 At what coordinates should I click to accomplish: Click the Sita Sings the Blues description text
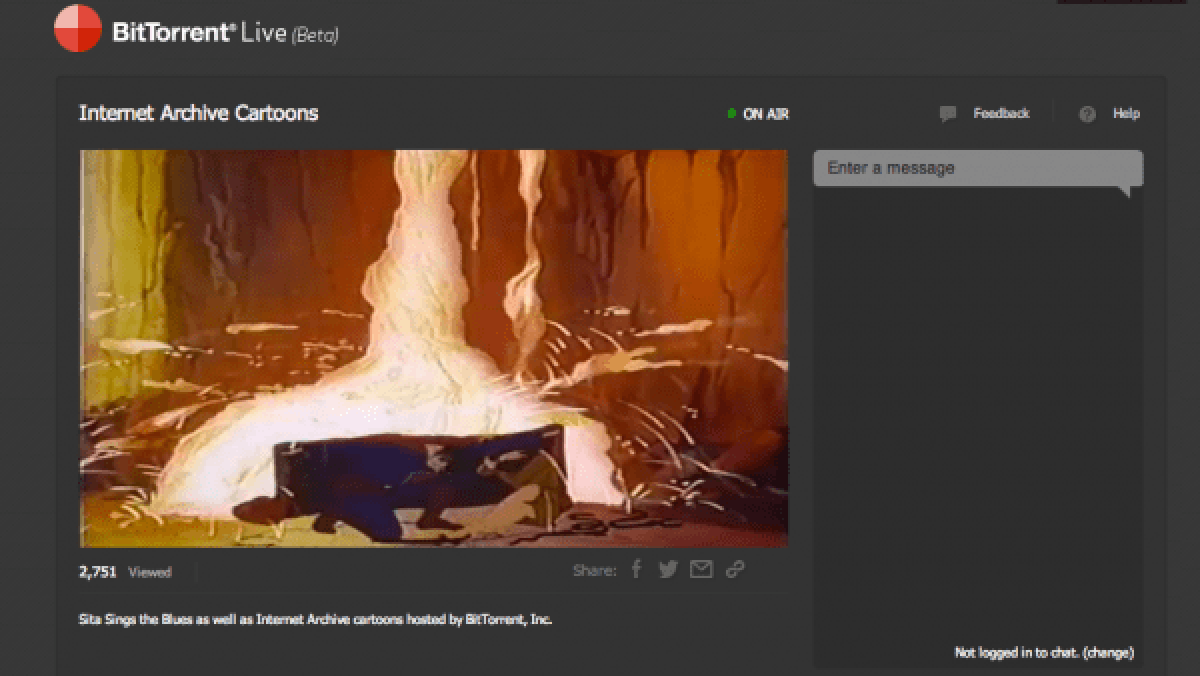point(315,619)
